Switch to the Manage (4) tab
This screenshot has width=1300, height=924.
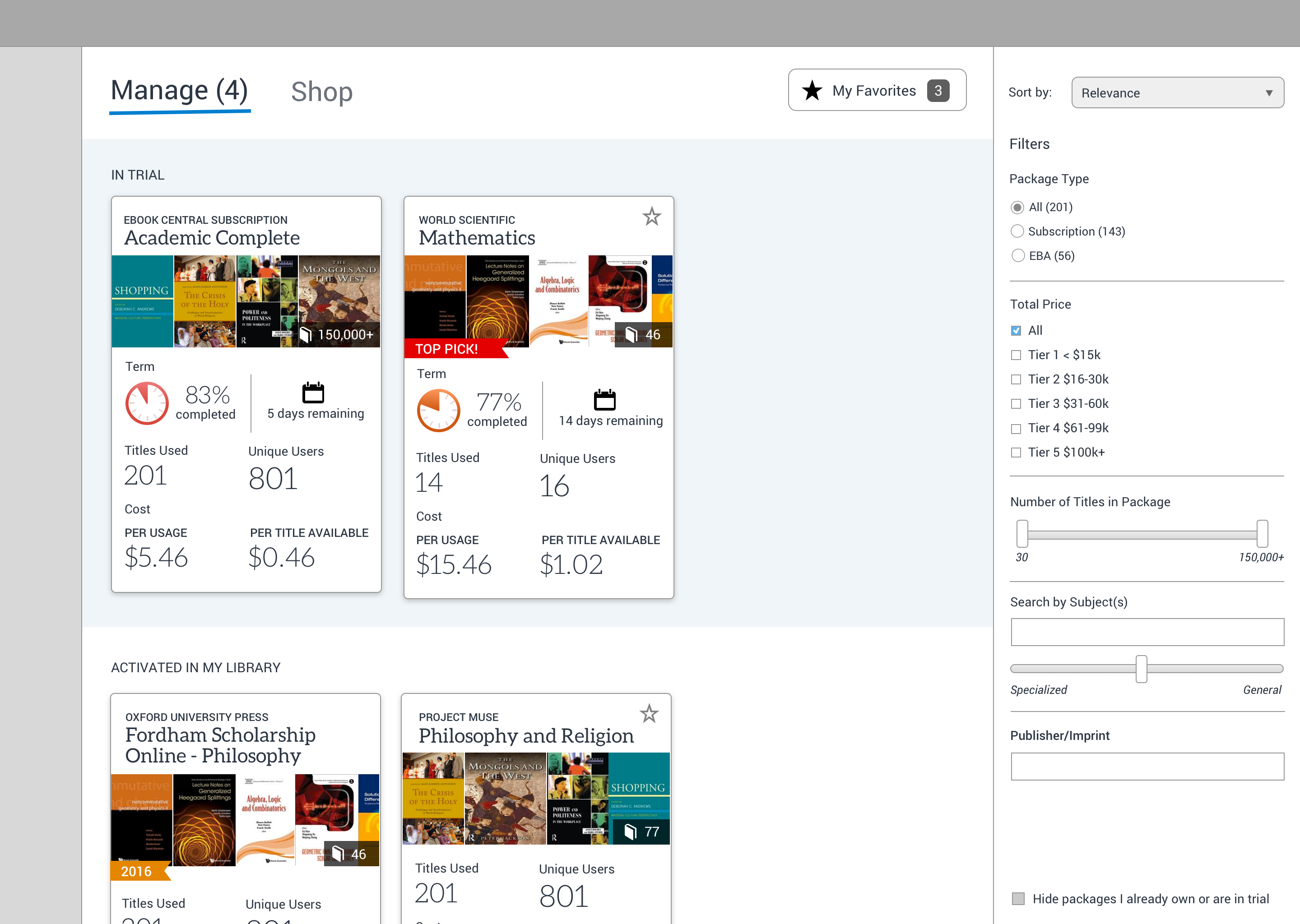(179, 91)
